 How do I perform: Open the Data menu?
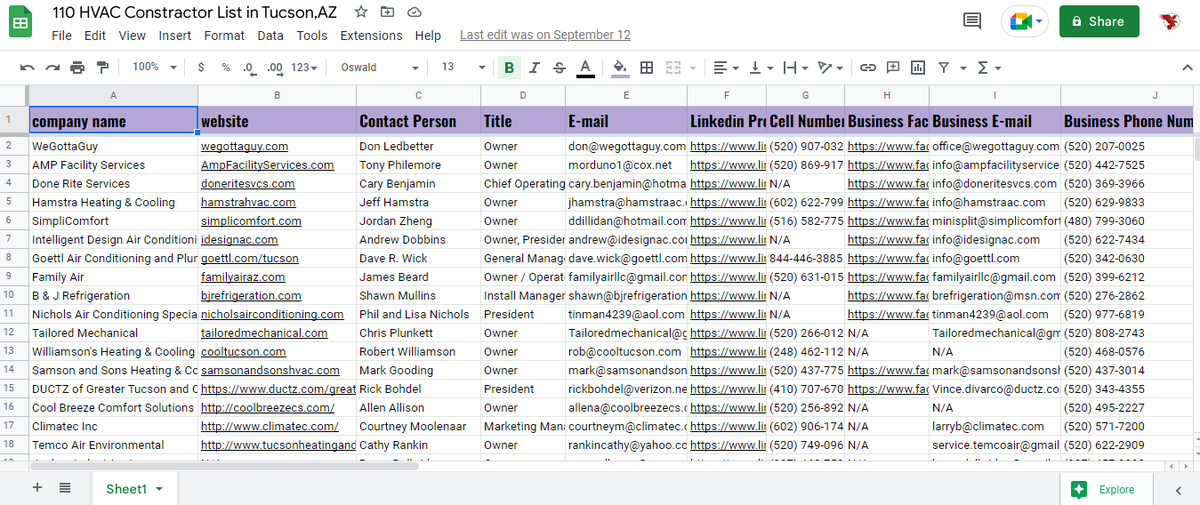click(270, 35)
